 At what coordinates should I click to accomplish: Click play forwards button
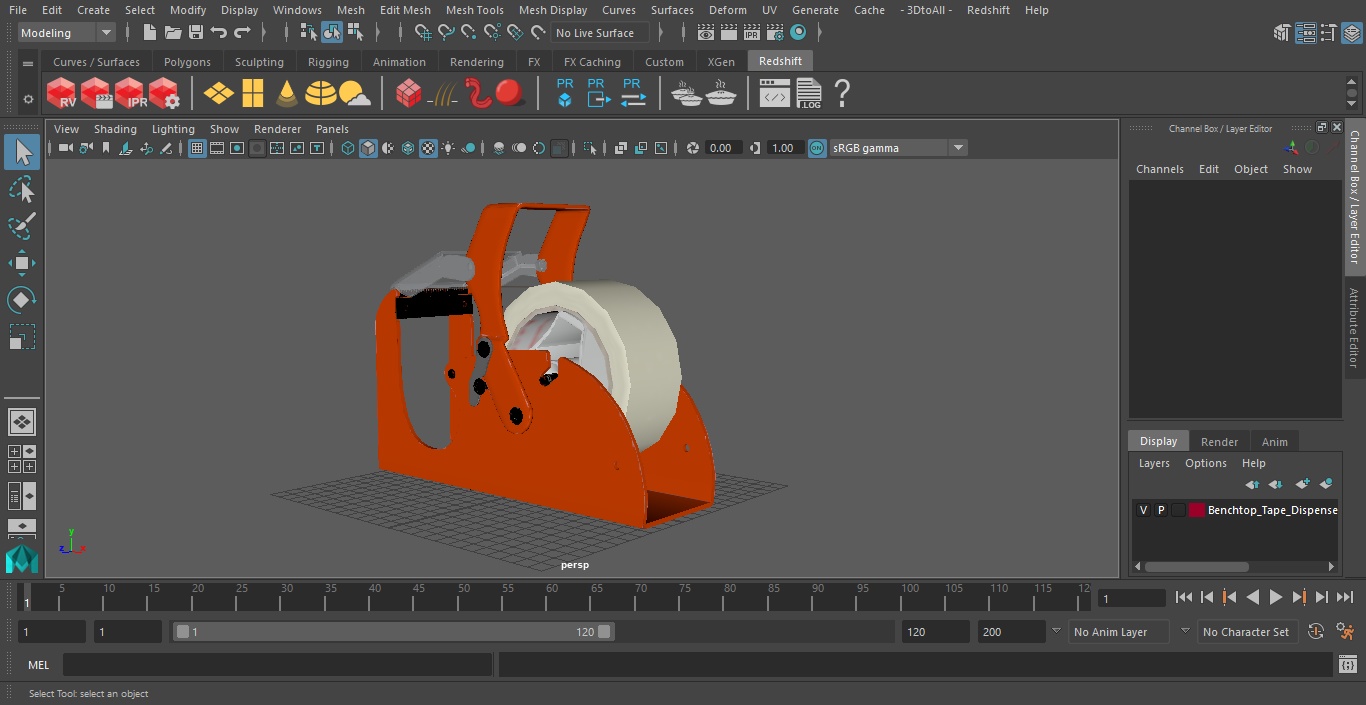tap(1276, 597)
